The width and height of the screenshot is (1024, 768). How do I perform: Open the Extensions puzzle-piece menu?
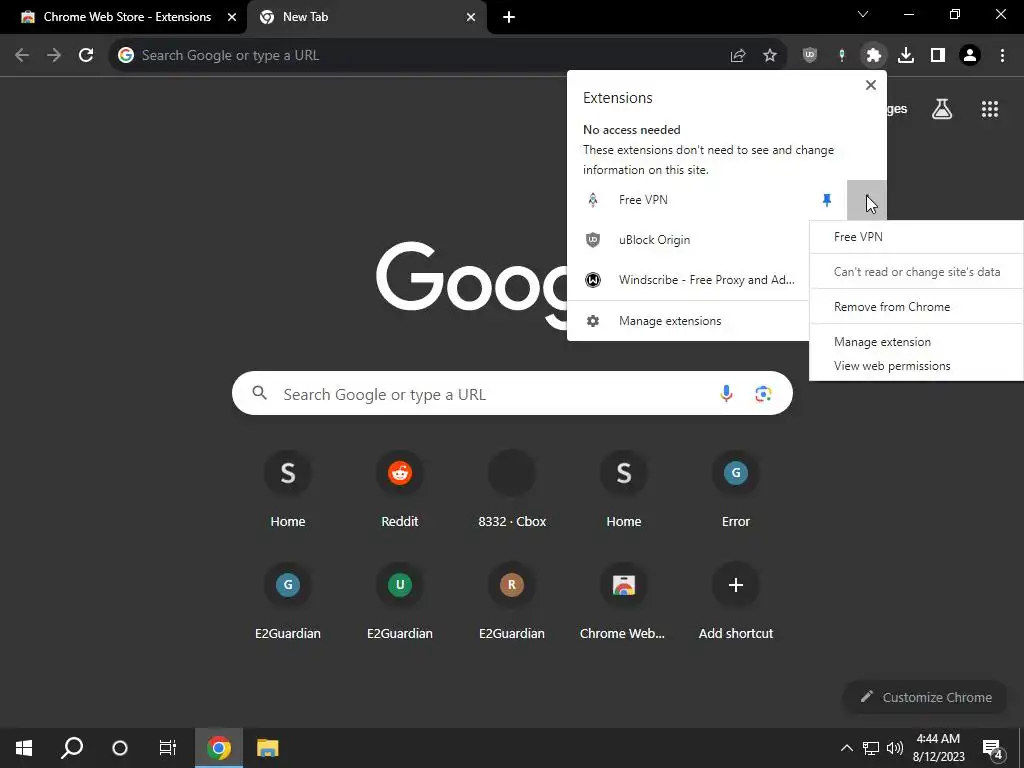[x=873, y=56]
